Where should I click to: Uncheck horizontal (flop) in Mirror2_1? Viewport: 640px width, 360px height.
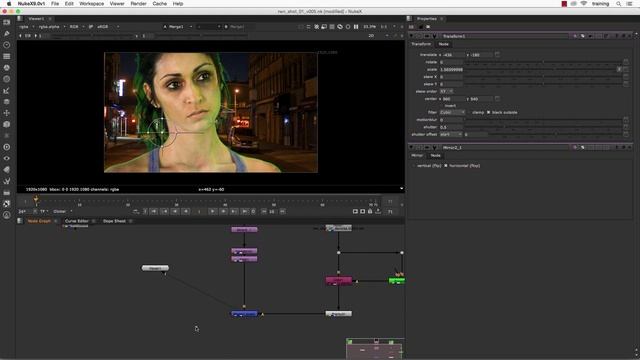click(445, 166)
